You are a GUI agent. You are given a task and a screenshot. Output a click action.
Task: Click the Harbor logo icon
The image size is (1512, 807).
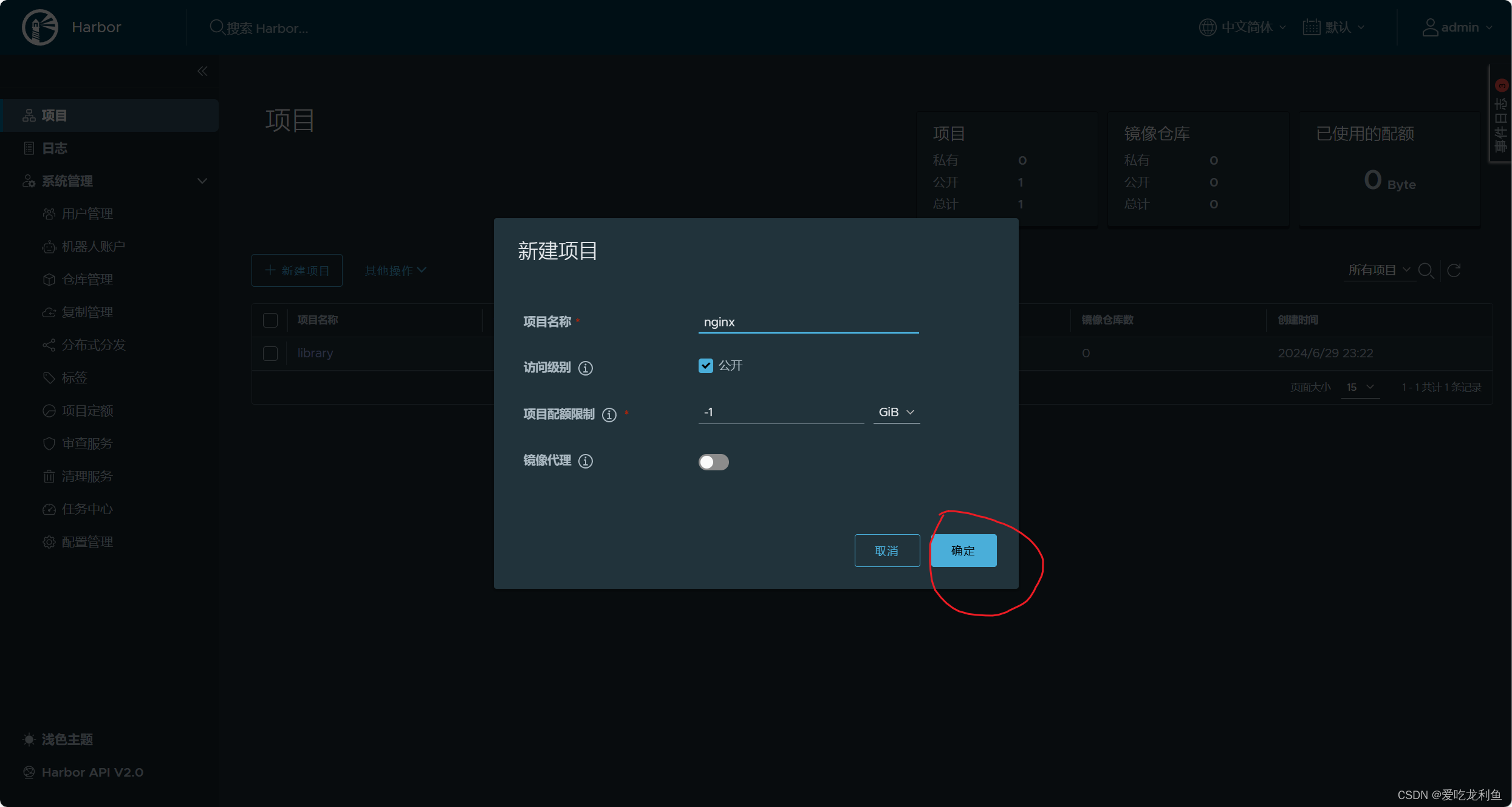point(40,27)
